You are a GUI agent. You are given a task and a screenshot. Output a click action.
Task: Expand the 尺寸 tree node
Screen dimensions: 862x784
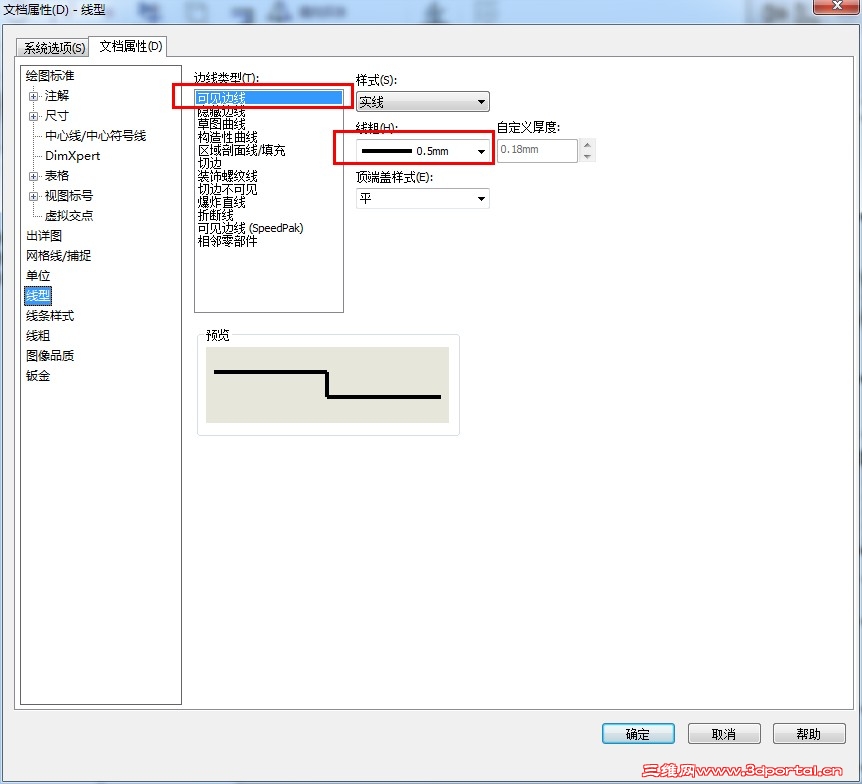click(x=32, y=115)
